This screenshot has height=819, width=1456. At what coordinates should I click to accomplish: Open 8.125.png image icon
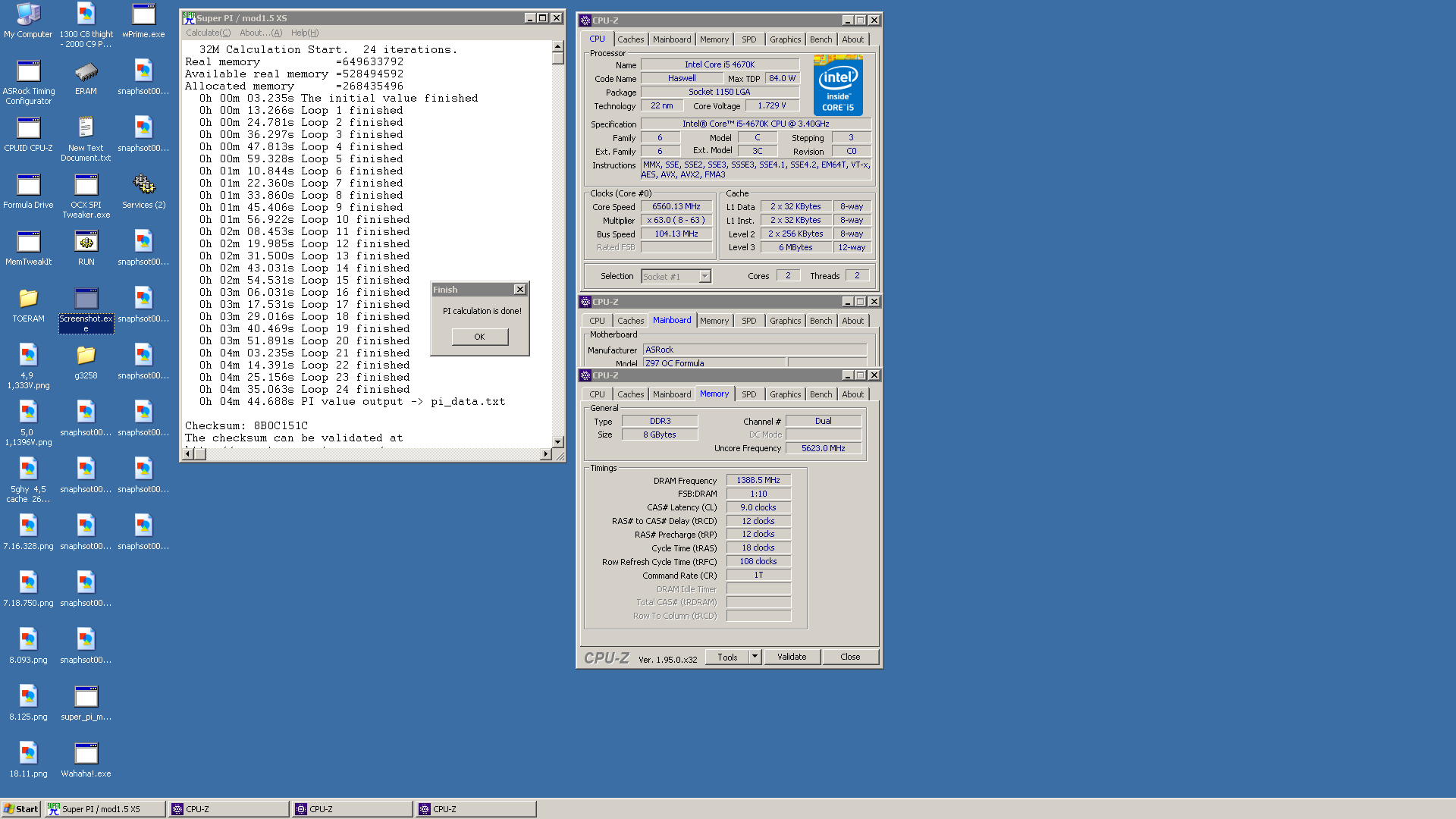pos(28,703)
